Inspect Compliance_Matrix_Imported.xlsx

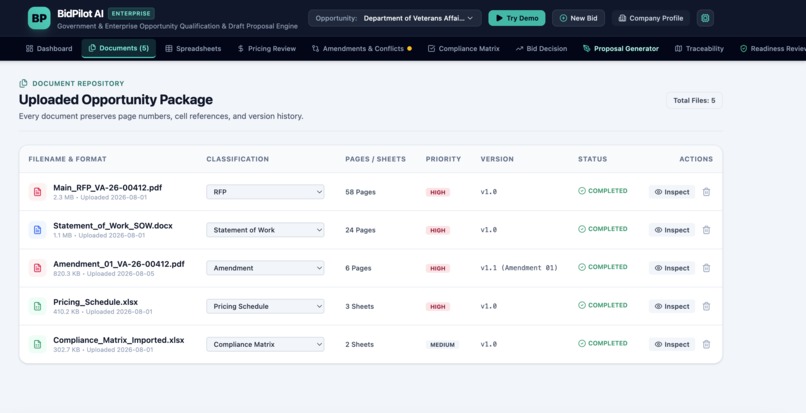pos(672,344)
